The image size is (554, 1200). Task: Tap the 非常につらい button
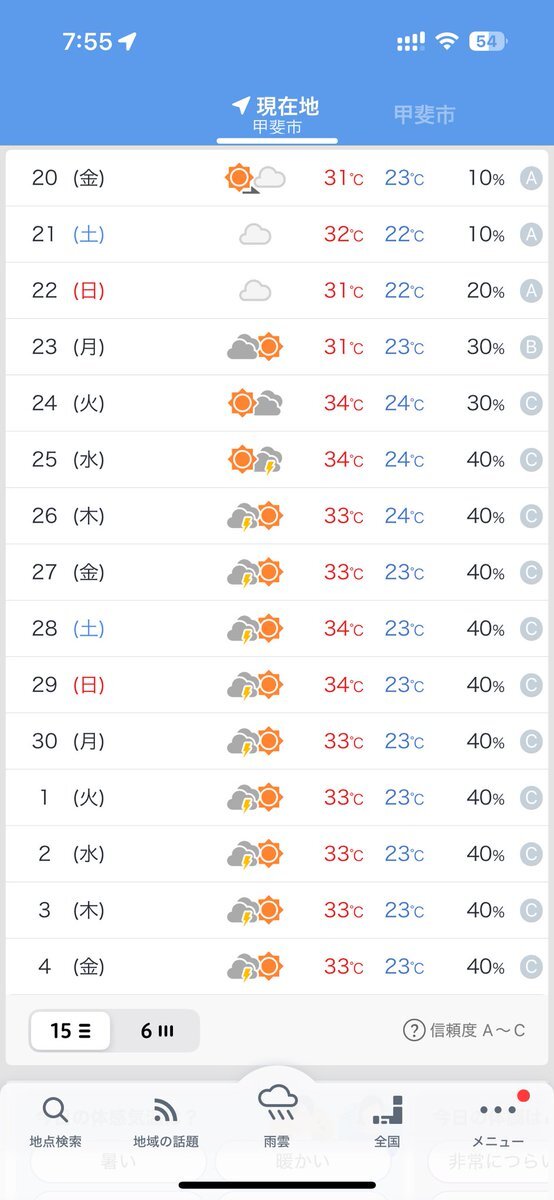489,1164
